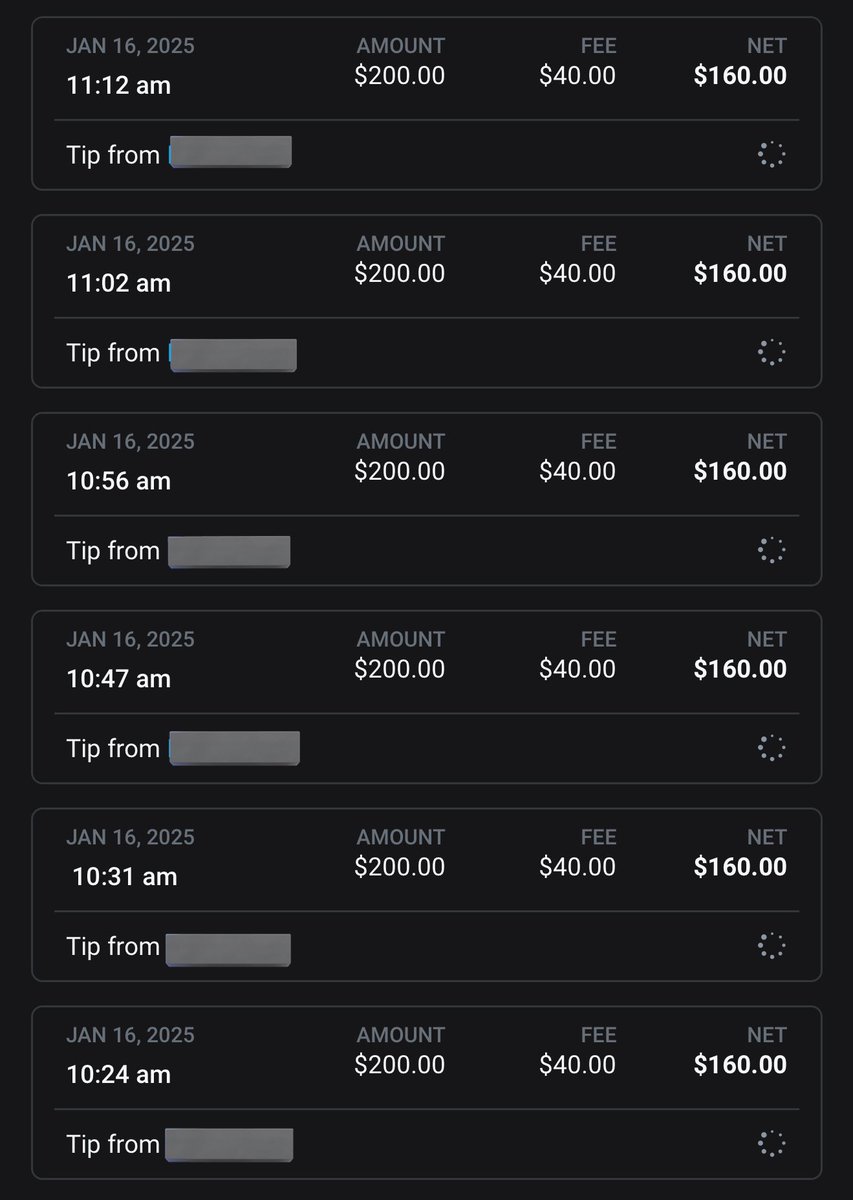Image resolution: width=853 pixels, height=1200 pixels.
Task: Click the $200.00 amount on the 10:56 am tip
Action: 400,471
